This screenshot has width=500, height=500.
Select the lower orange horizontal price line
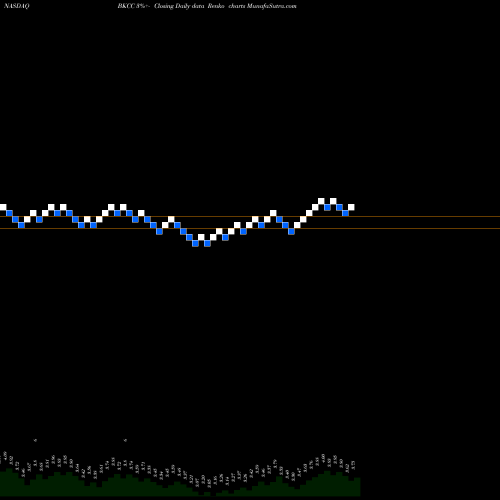pos(250,228)
